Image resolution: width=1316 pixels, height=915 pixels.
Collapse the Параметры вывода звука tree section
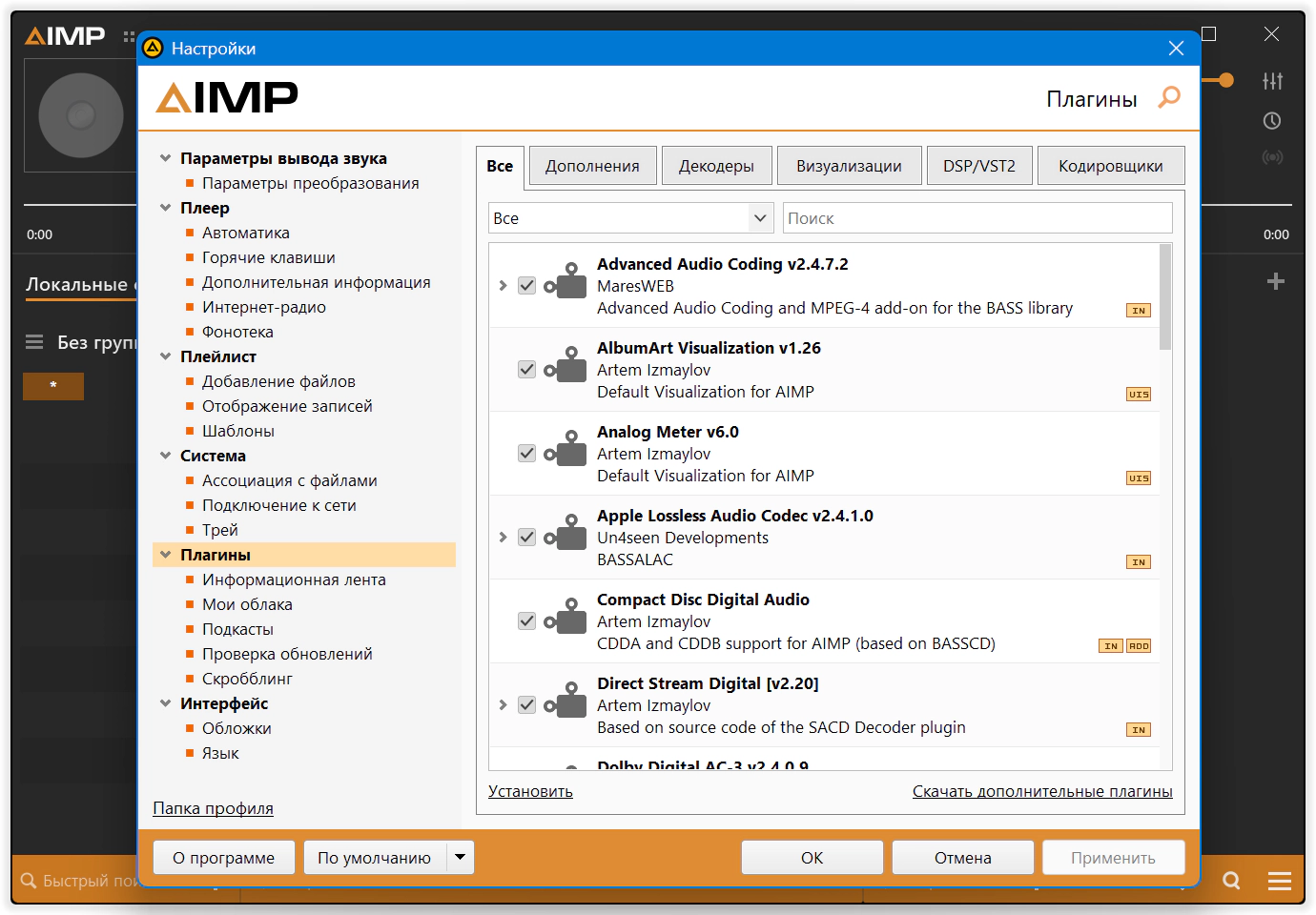(x=166, y=158)
